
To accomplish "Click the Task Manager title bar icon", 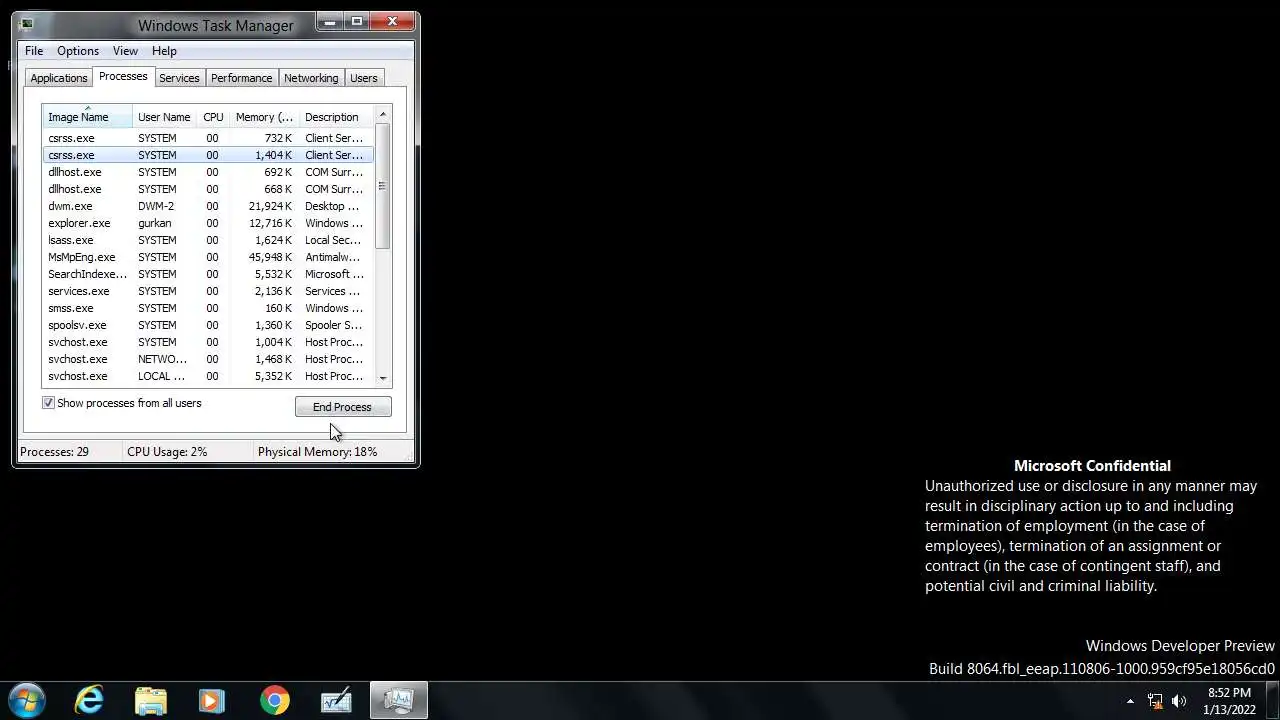I will tap(25, 24).
